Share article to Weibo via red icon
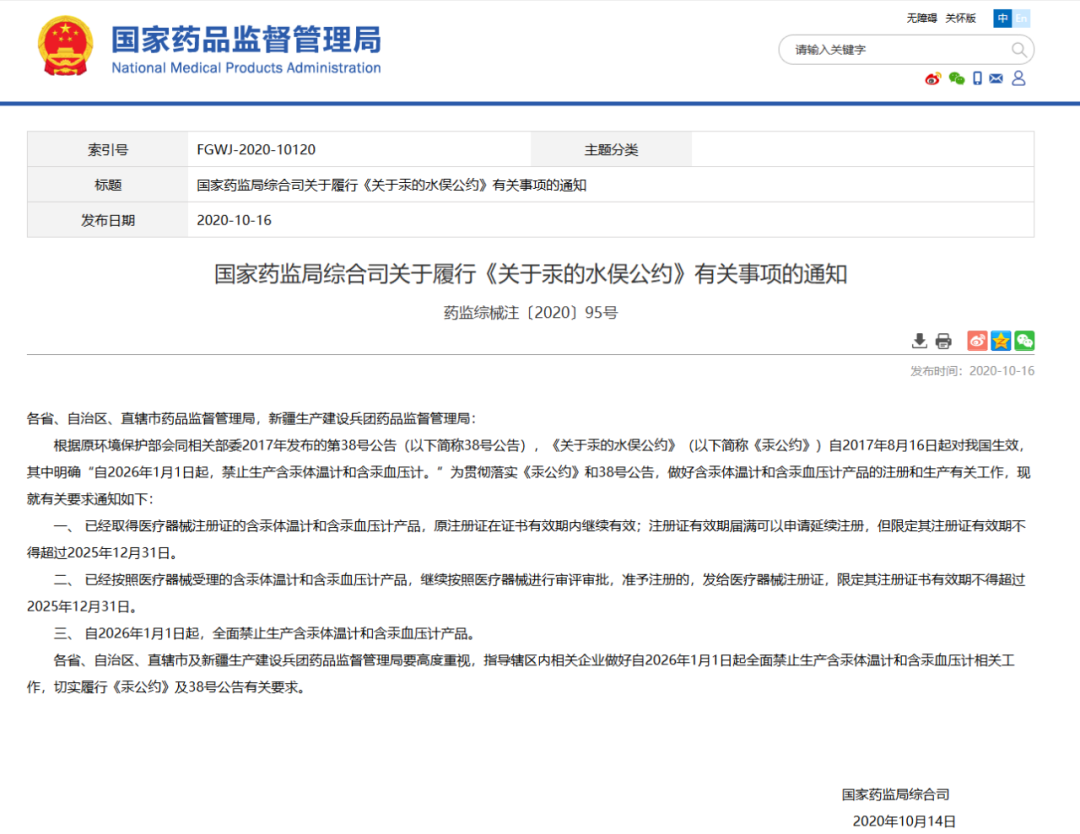This screenshot has width=1080, height=834. tap(977, 341)
